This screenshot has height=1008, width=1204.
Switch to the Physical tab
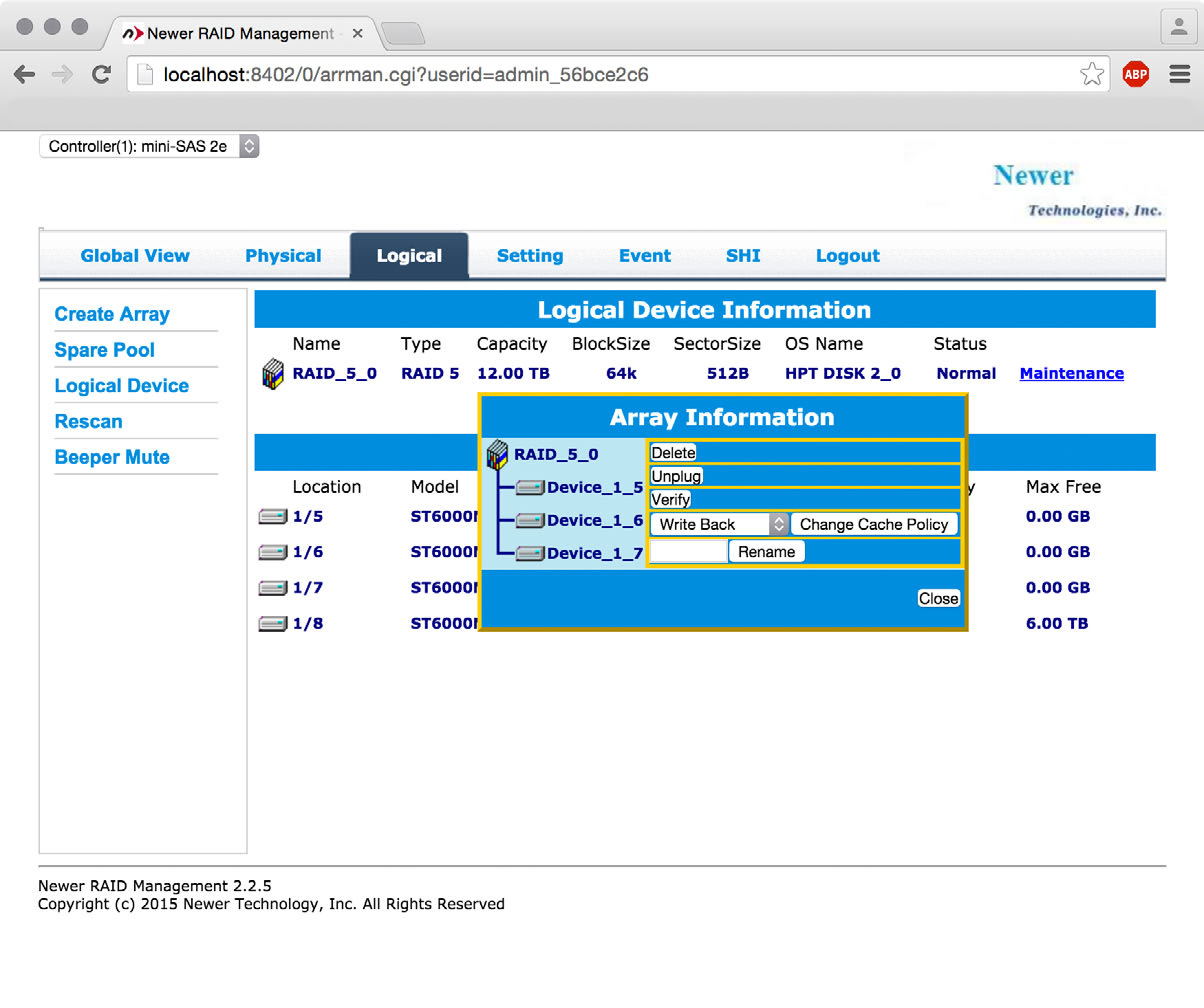pyautogui.click(x=283, y=256)
